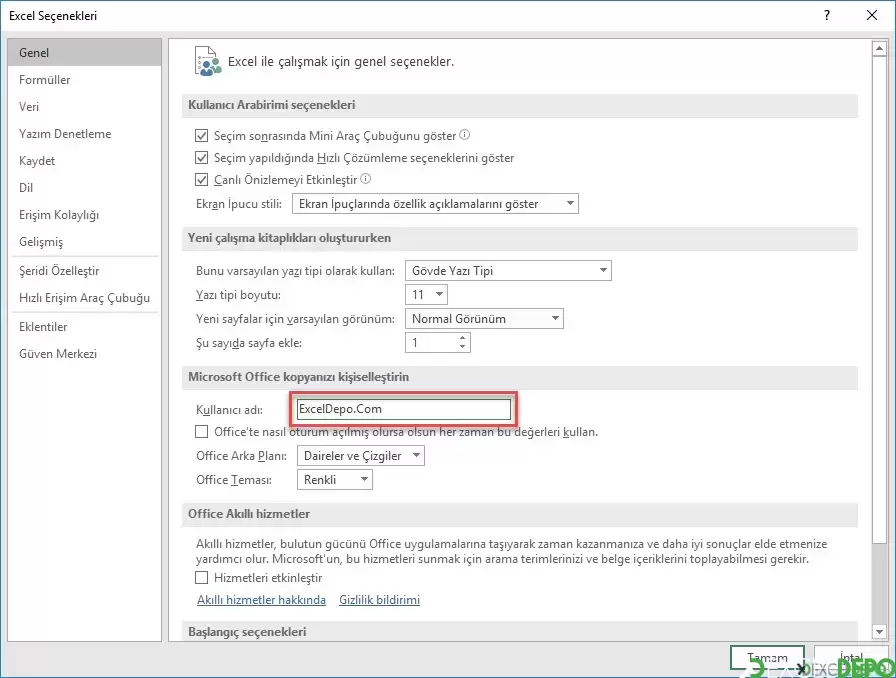Close the Excel Seçenekleri dialog
Viewport: 896px width, 678px height.
click(x=871, y=15)
